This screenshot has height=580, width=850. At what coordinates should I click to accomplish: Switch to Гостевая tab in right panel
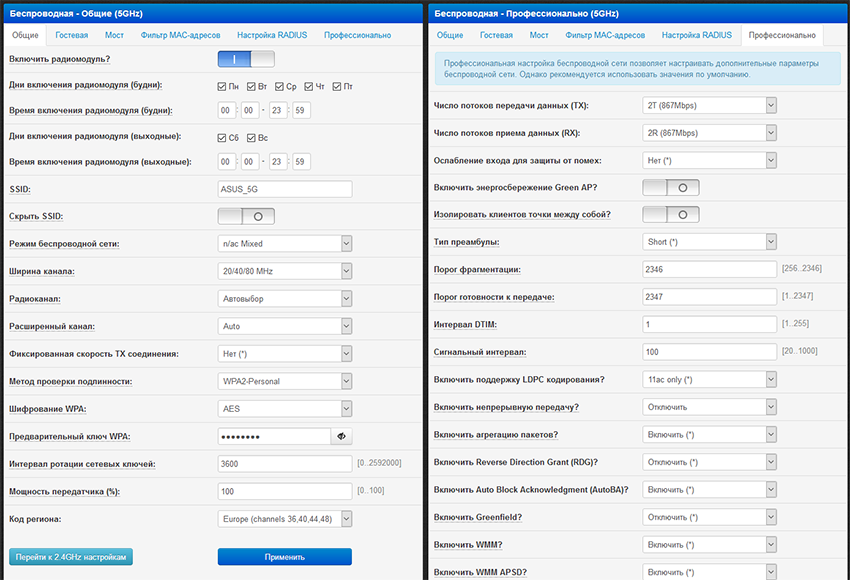click(496, 35)
